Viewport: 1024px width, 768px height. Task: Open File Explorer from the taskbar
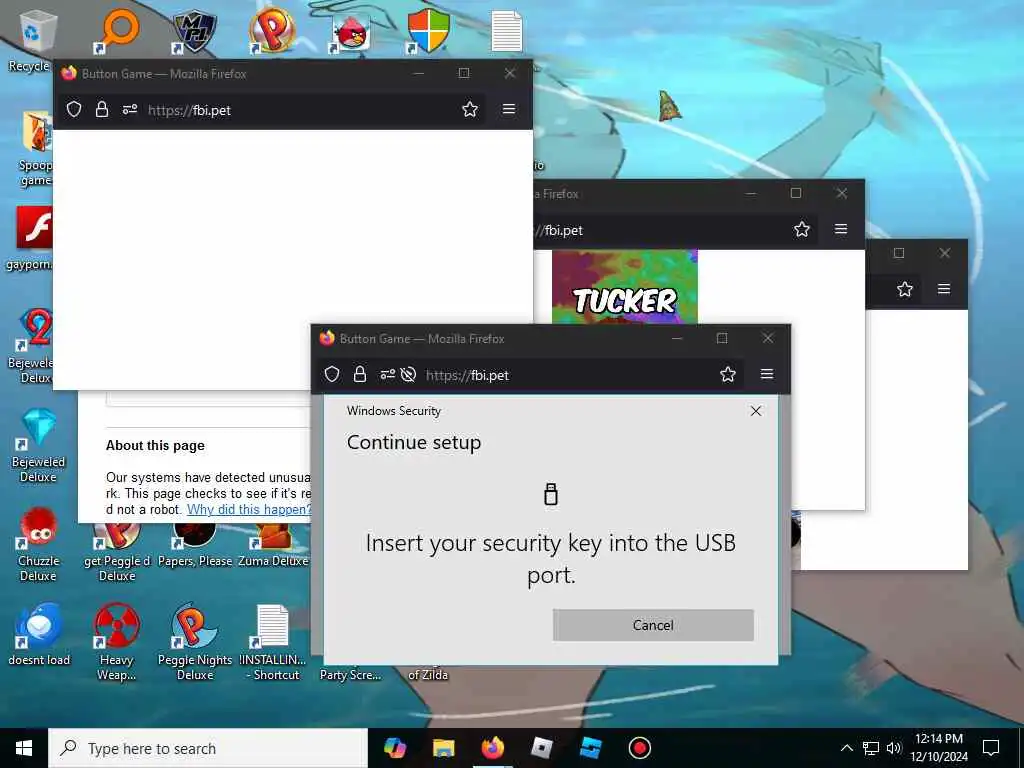(x=443, y=748)
